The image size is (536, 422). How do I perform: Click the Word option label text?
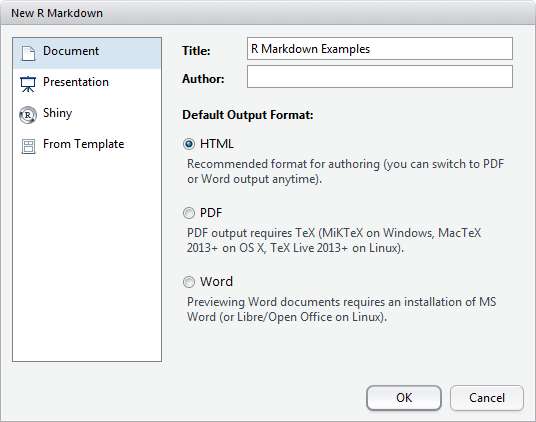216,282
